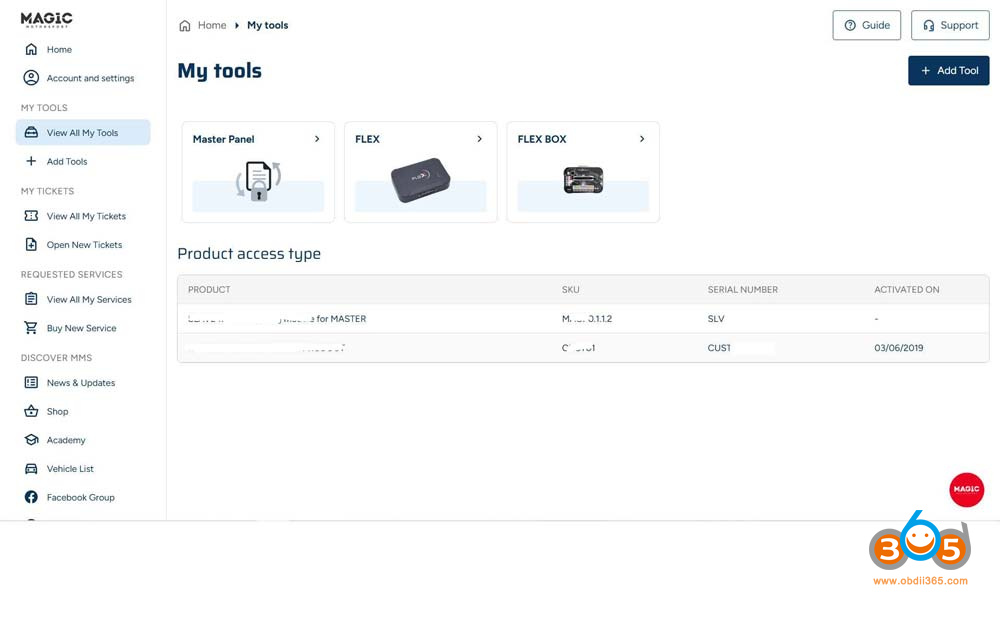Image resolution: width=1000 pixels, height=625 pixels.
Task: Click the Shop basket icon
Action: 31,411
